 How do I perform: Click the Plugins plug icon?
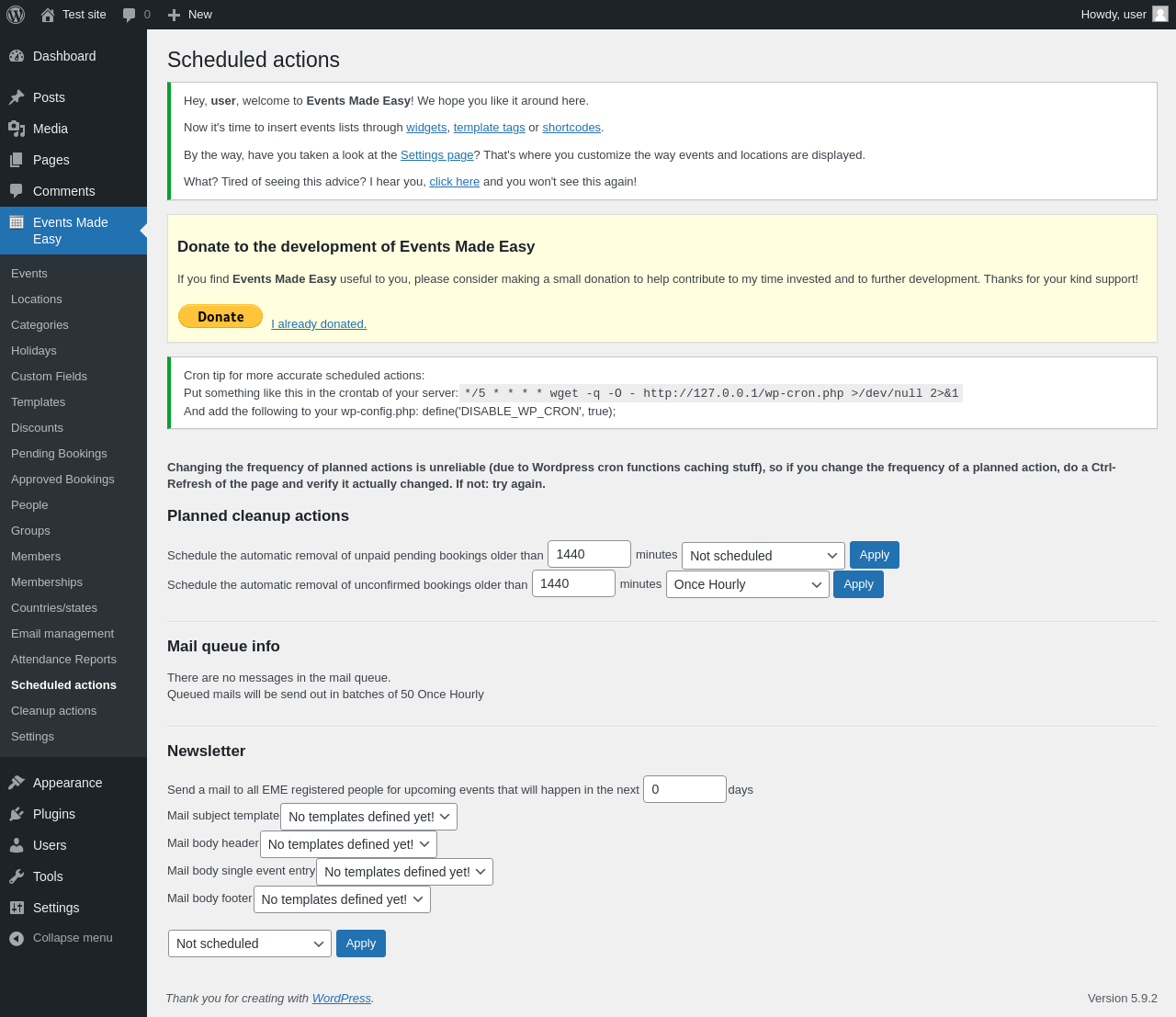pyautogui.click(x=17, y=814)
